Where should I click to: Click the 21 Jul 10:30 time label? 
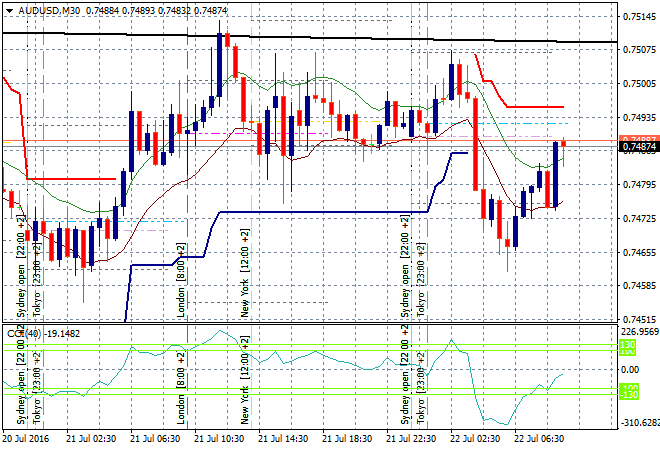(219, 439)
